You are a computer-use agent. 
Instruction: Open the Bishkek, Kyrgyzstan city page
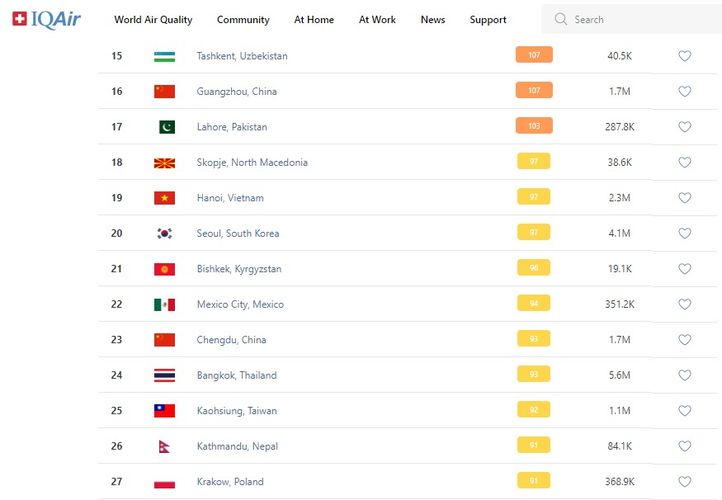(x=239, y=269)
